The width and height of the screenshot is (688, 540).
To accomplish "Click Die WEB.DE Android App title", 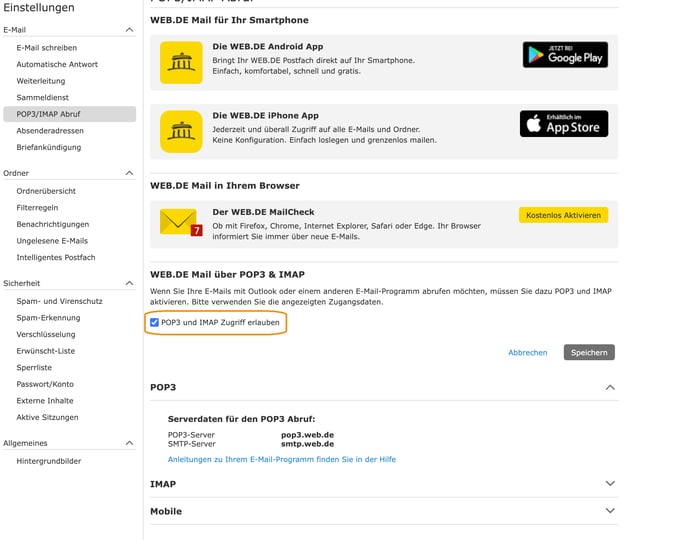I will point(268,46).
